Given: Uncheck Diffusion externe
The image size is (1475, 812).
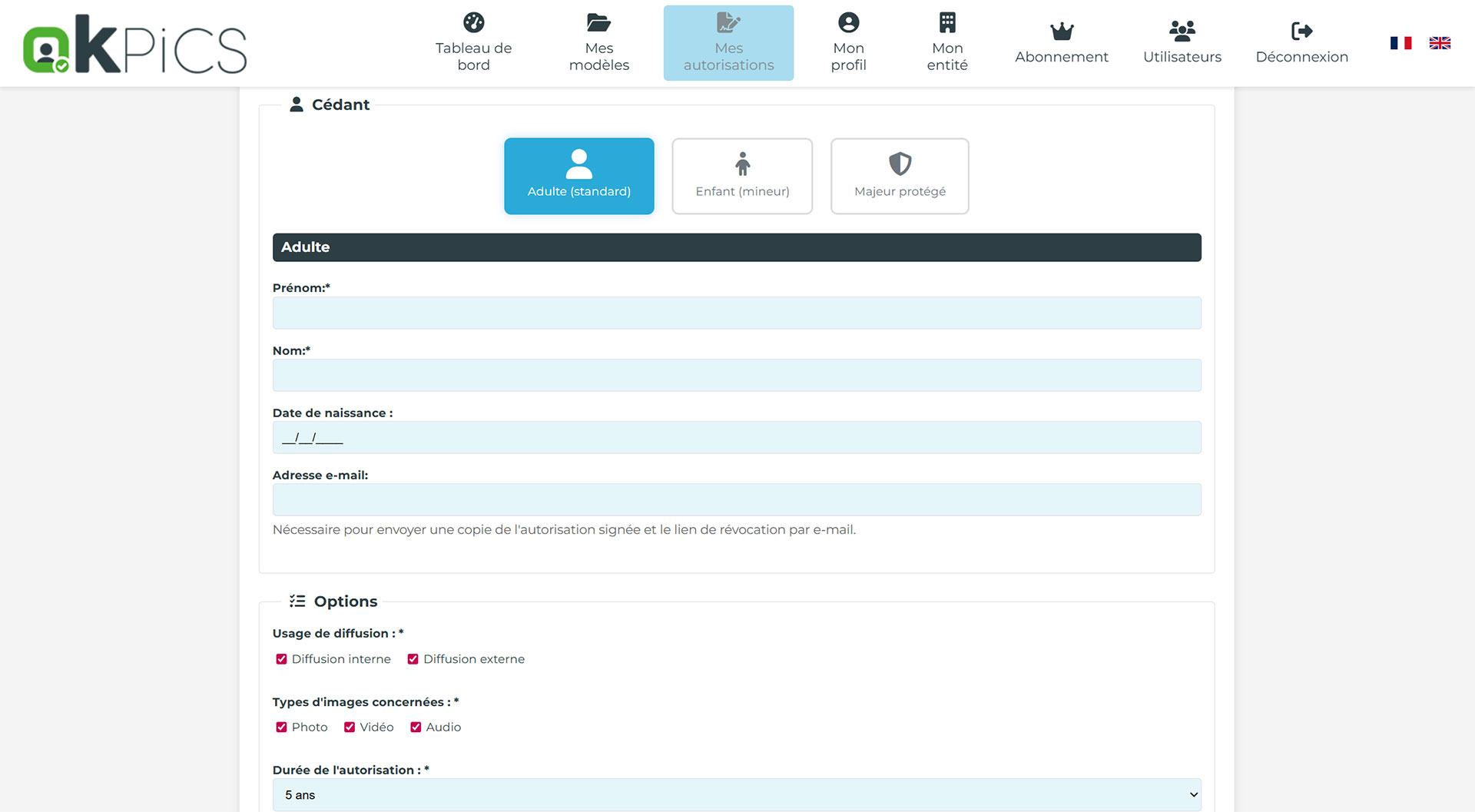Looking at the screenshot, I should [413, 659].
